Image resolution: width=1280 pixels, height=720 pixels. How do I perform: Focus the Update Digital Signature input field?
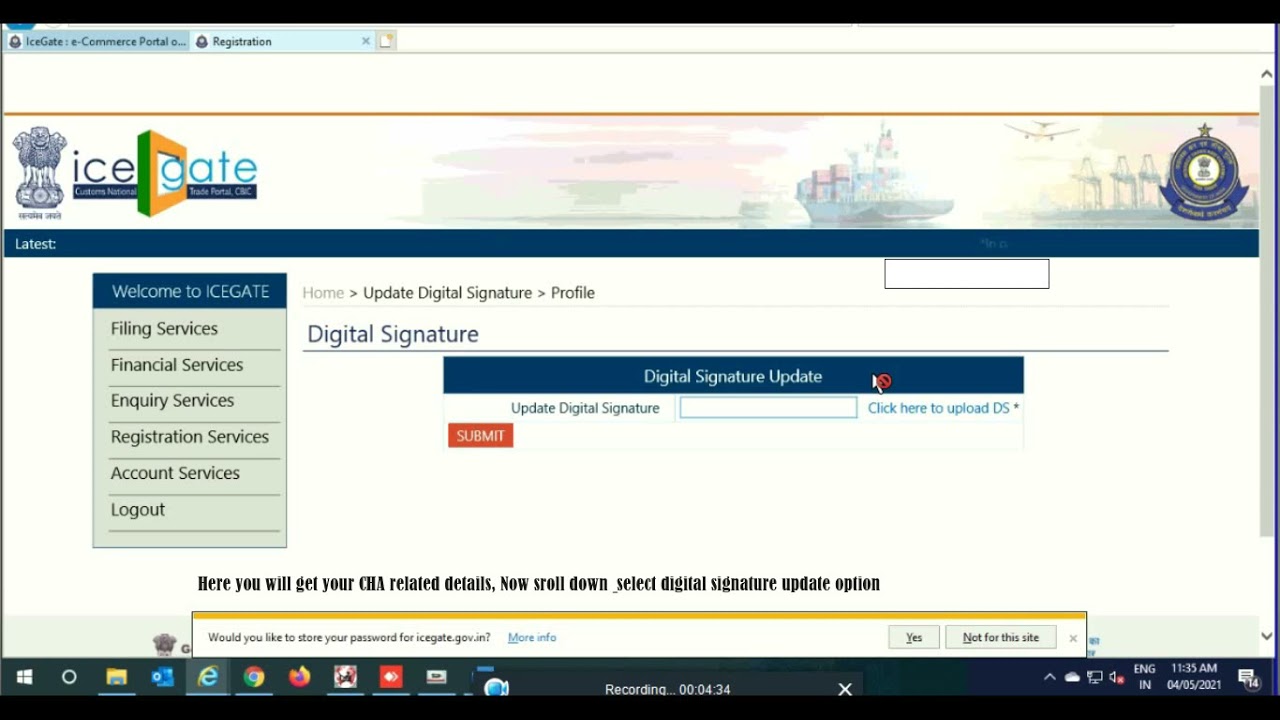768,408
